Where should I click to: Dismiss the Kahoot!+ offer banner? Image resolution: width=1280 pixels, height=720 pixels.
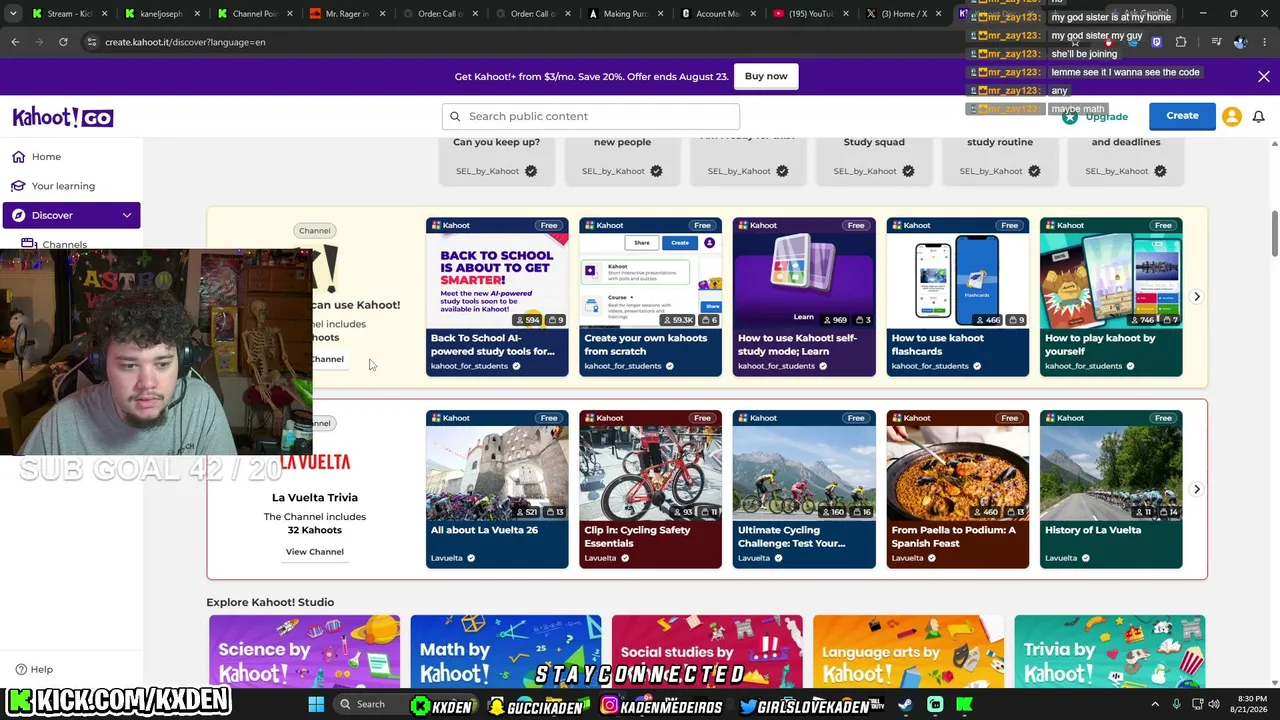pyautogui.click(x=1264, y=77)
